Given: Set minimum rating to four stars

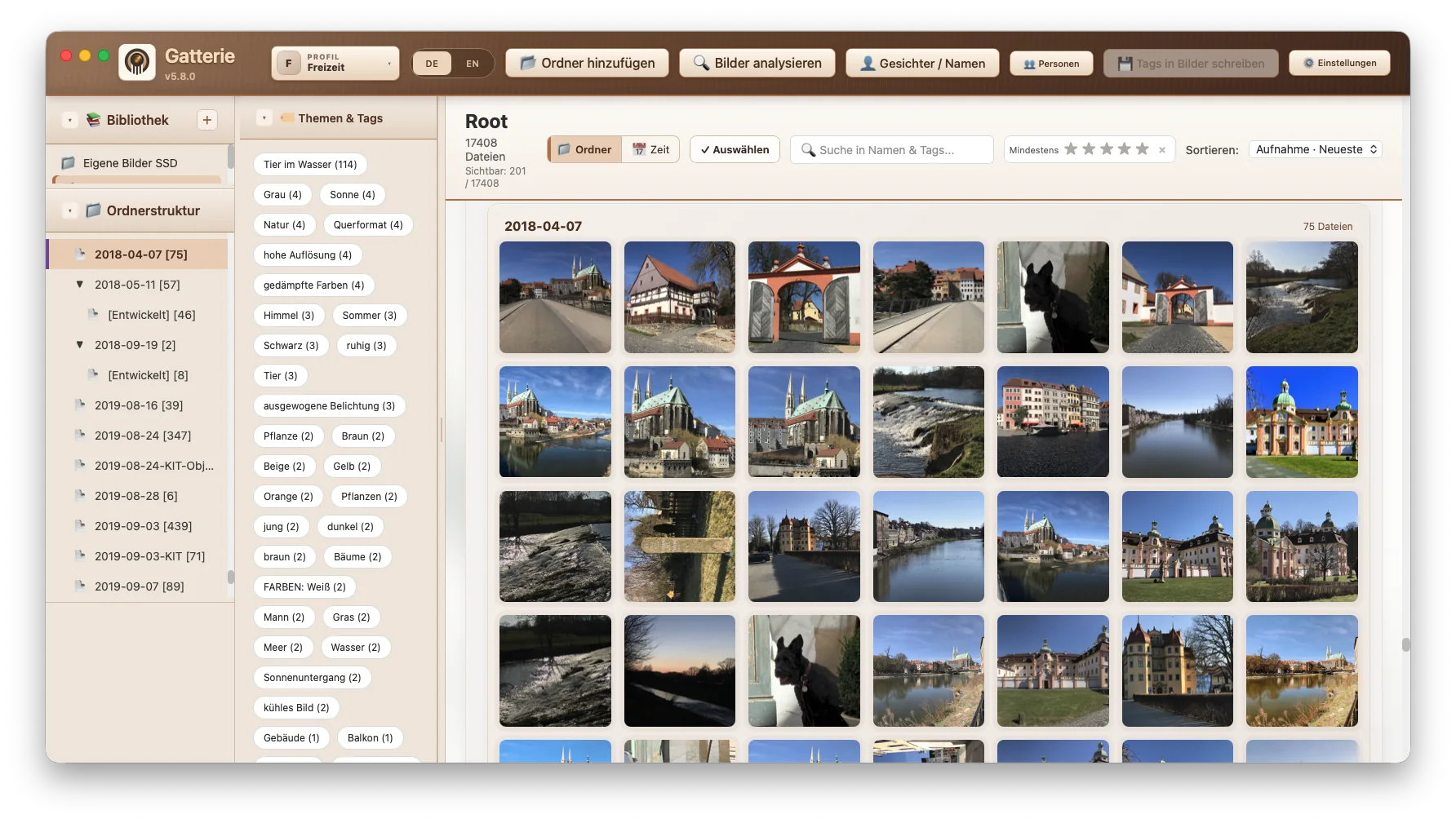Looking at the screenshot, I should pyautogui.click(x=1125, y=149).
